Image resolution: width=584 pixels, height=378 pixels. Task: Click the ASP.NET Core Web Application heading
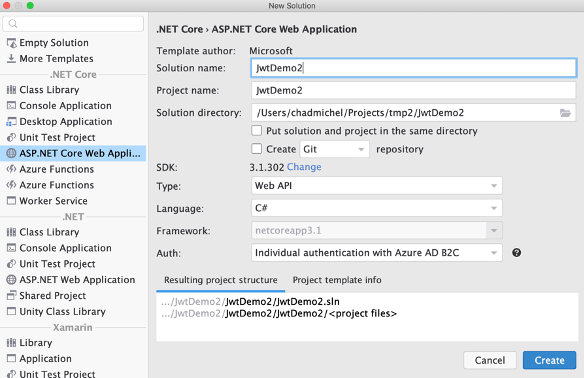point(284,29)
